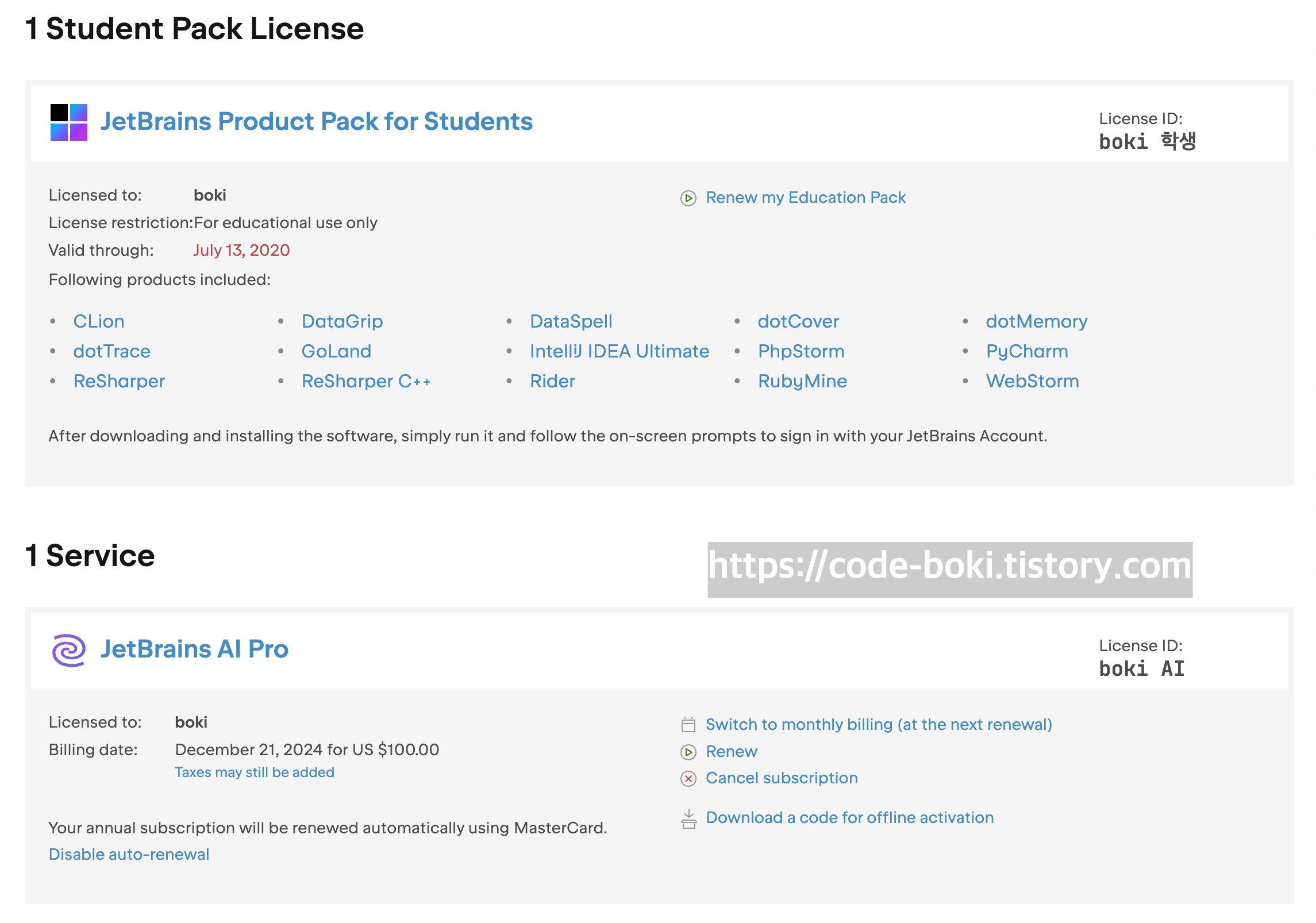Click the green Renew play icon
This screenshot has width=1316, height=923.
tap(688, 752)
